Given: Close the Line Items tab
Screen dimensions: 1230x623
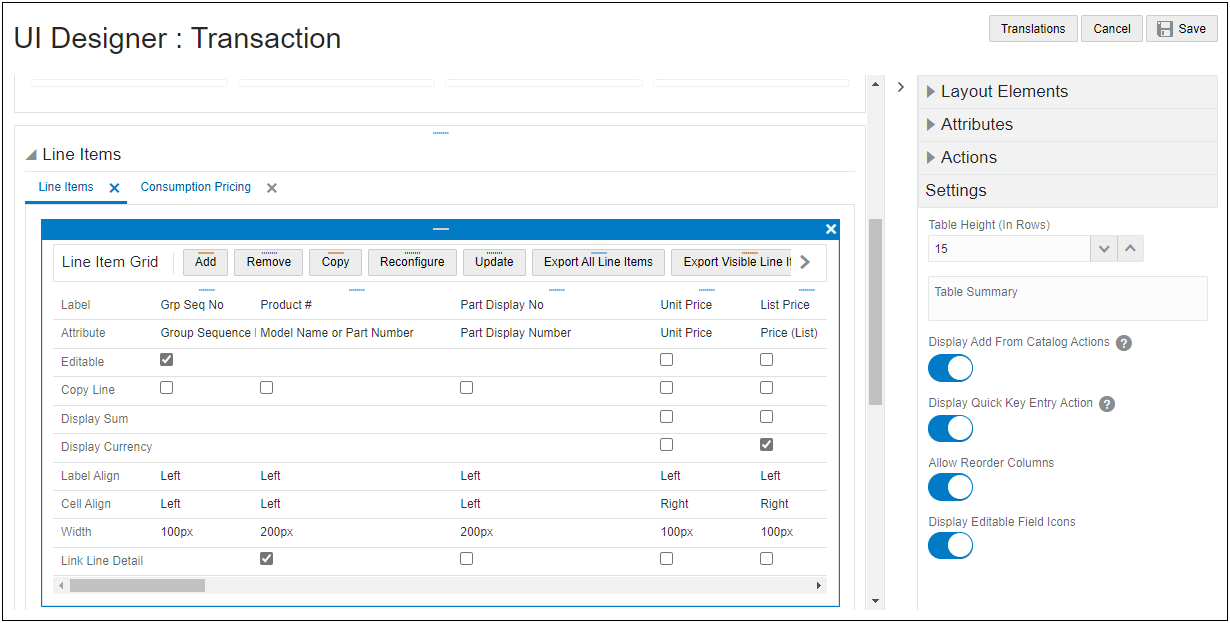Looking at the screenshot, I should click(113, 187).
